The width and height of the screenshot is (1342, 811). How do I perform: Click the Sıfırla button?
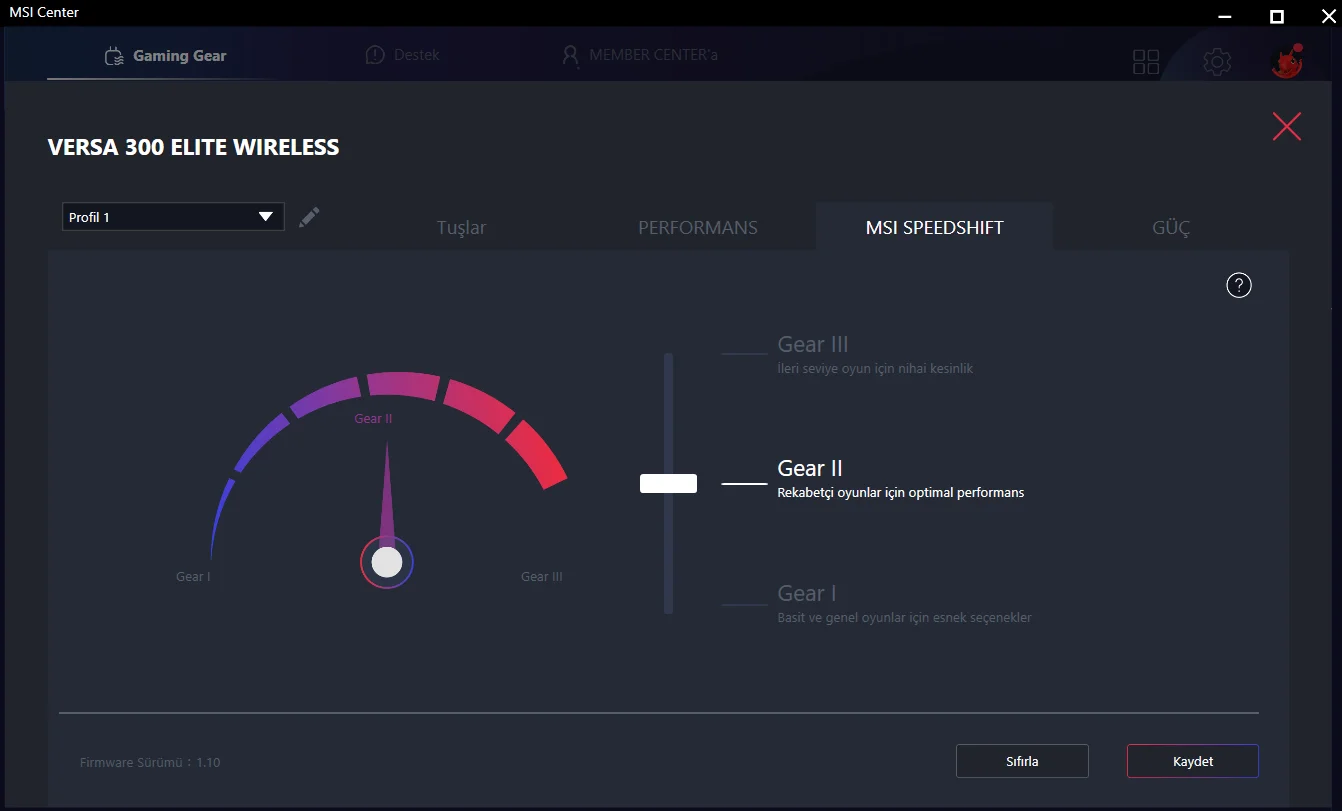tap(1022, 761)
